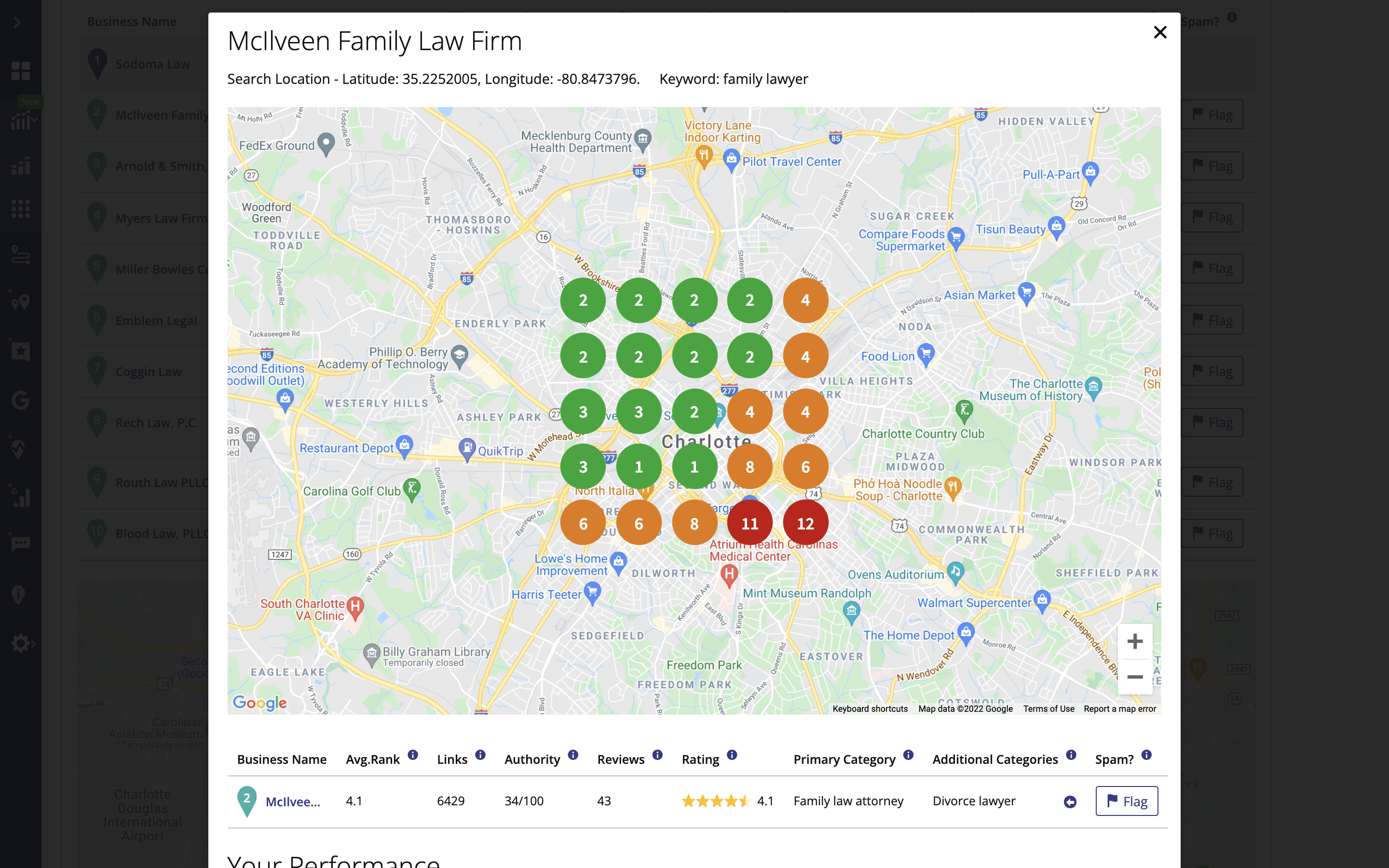Screen dimensions: 1389x868
Task: Flag McIlveen listing as spam in modal
Action: [x=1127, y=801]
